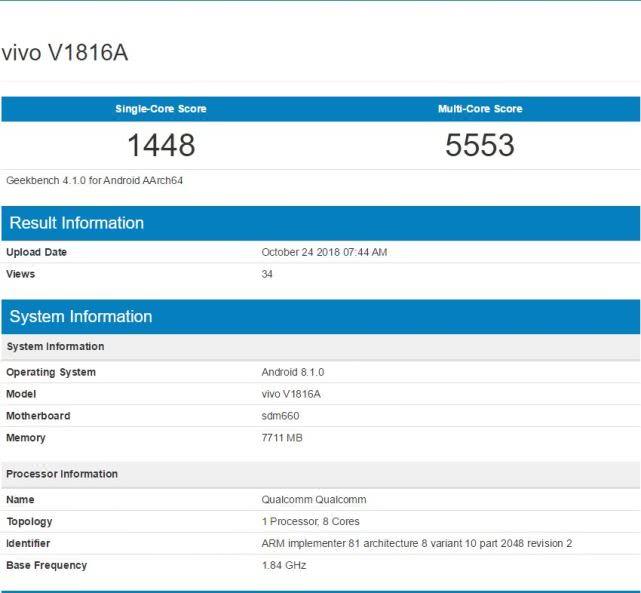The height and width of the screenshot is (593, 641).
Task: Click the Model label
Action: 21,394
